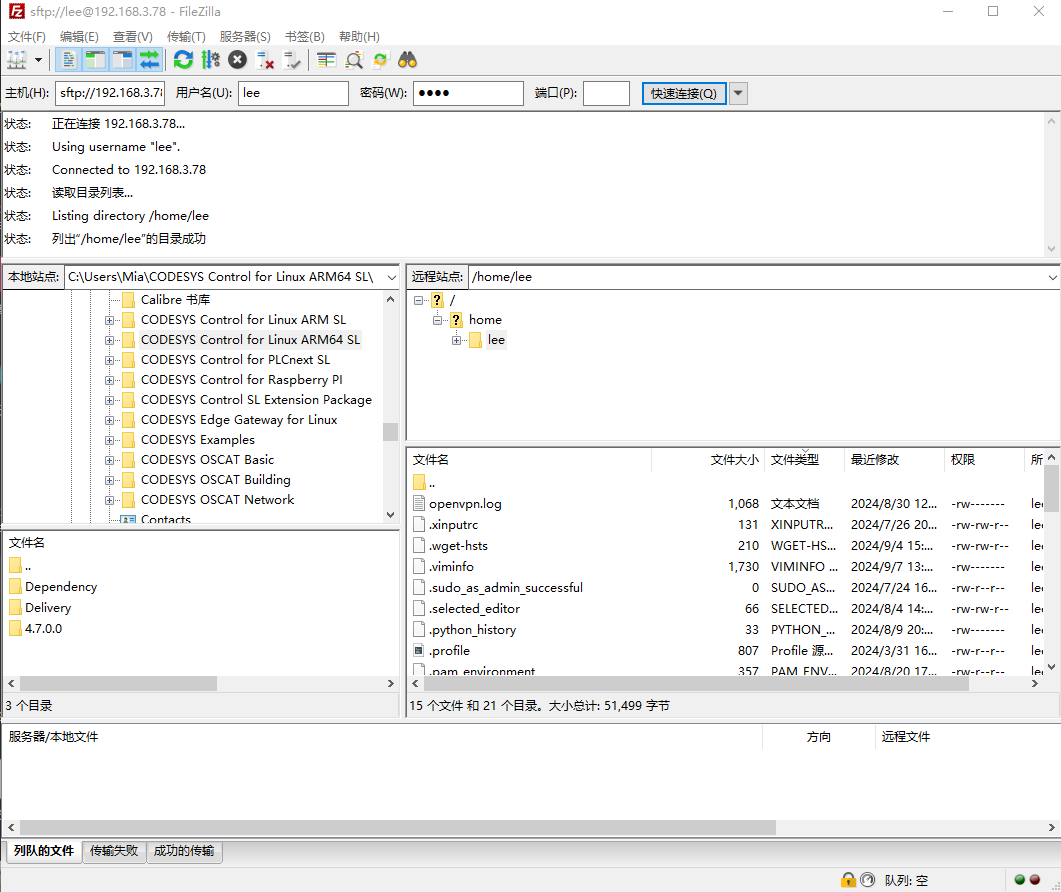Click the Calibre 书库 folder icon
This screenshot has height=892, width=1061.
click(129, 299)
